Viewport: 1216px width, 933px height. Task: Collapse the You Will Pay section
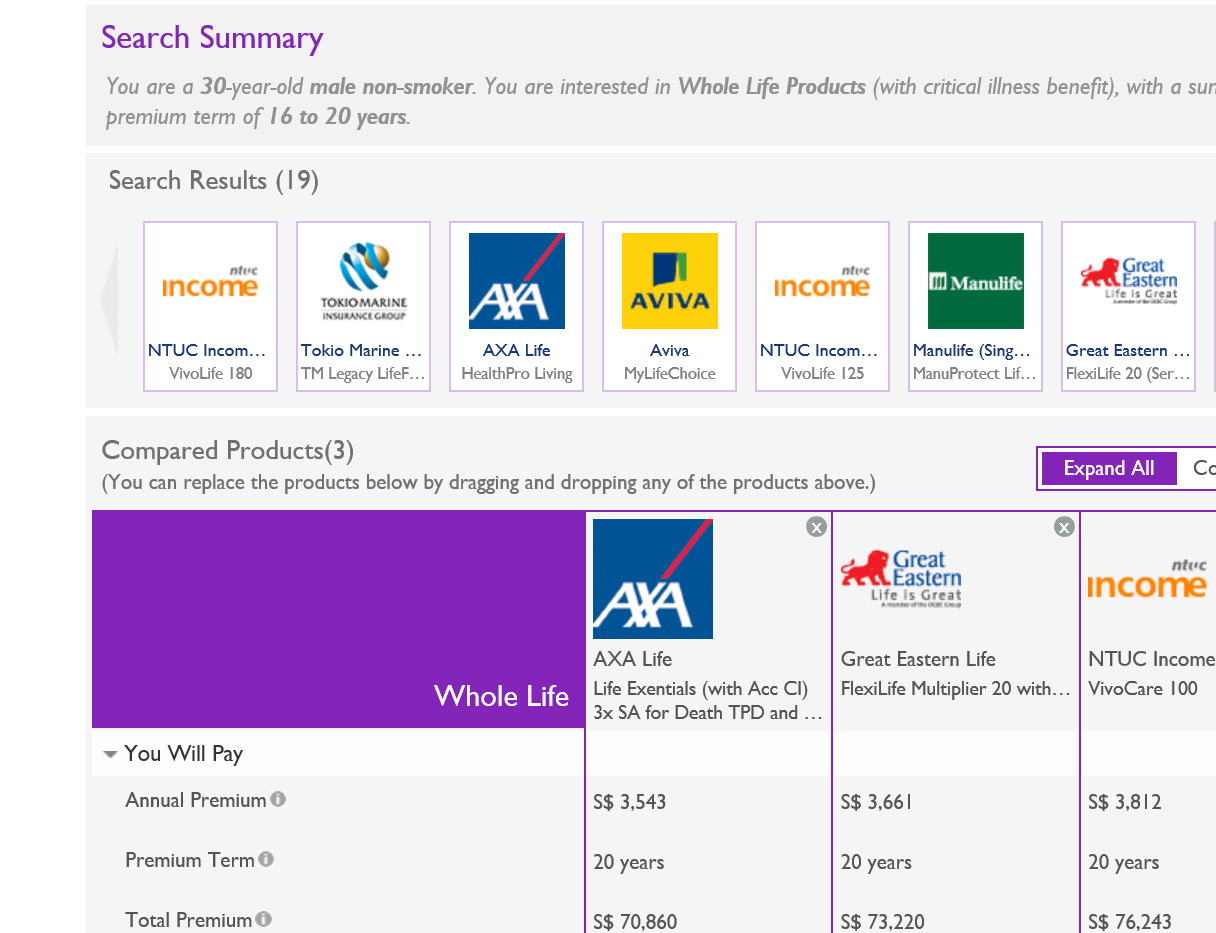(111, 755)
